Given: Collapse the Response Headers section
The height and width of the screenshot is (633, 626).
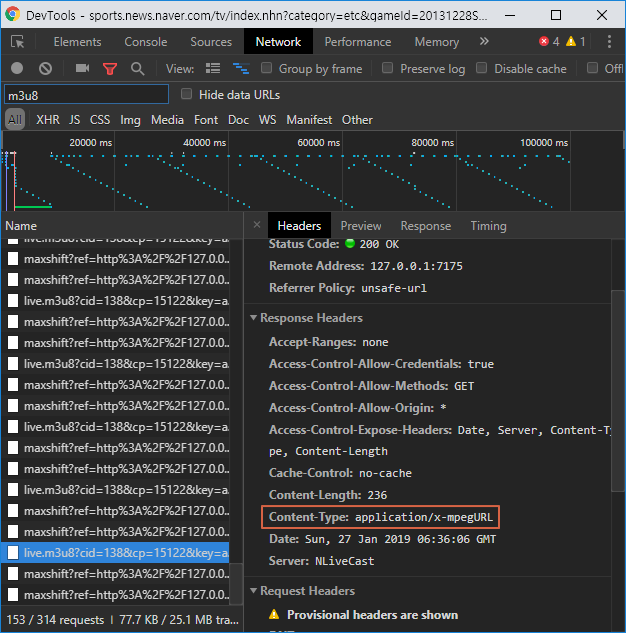Looking at the screenshot, I should click(254, 318).
